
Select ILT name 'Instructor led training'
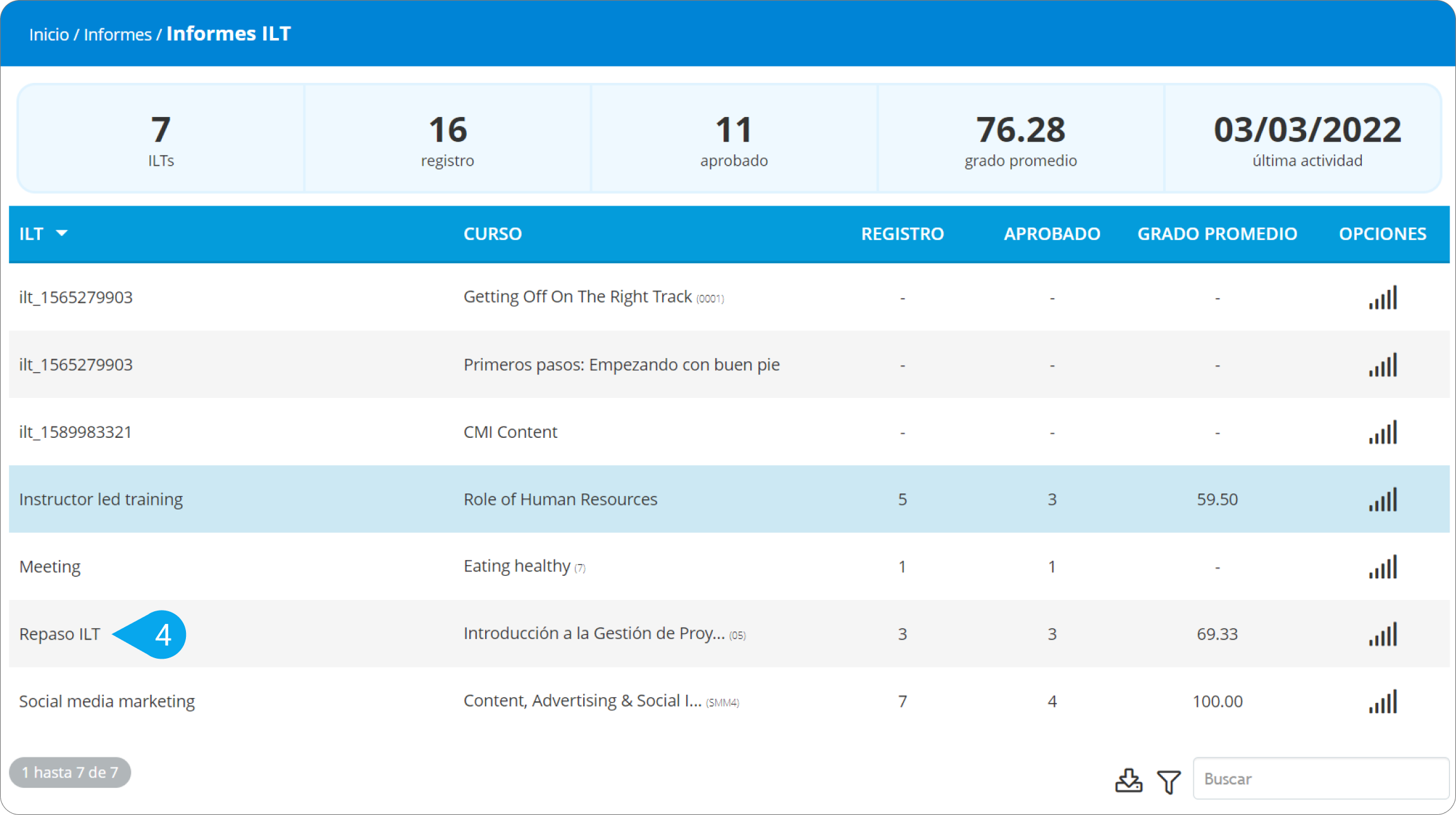point(101,499)
